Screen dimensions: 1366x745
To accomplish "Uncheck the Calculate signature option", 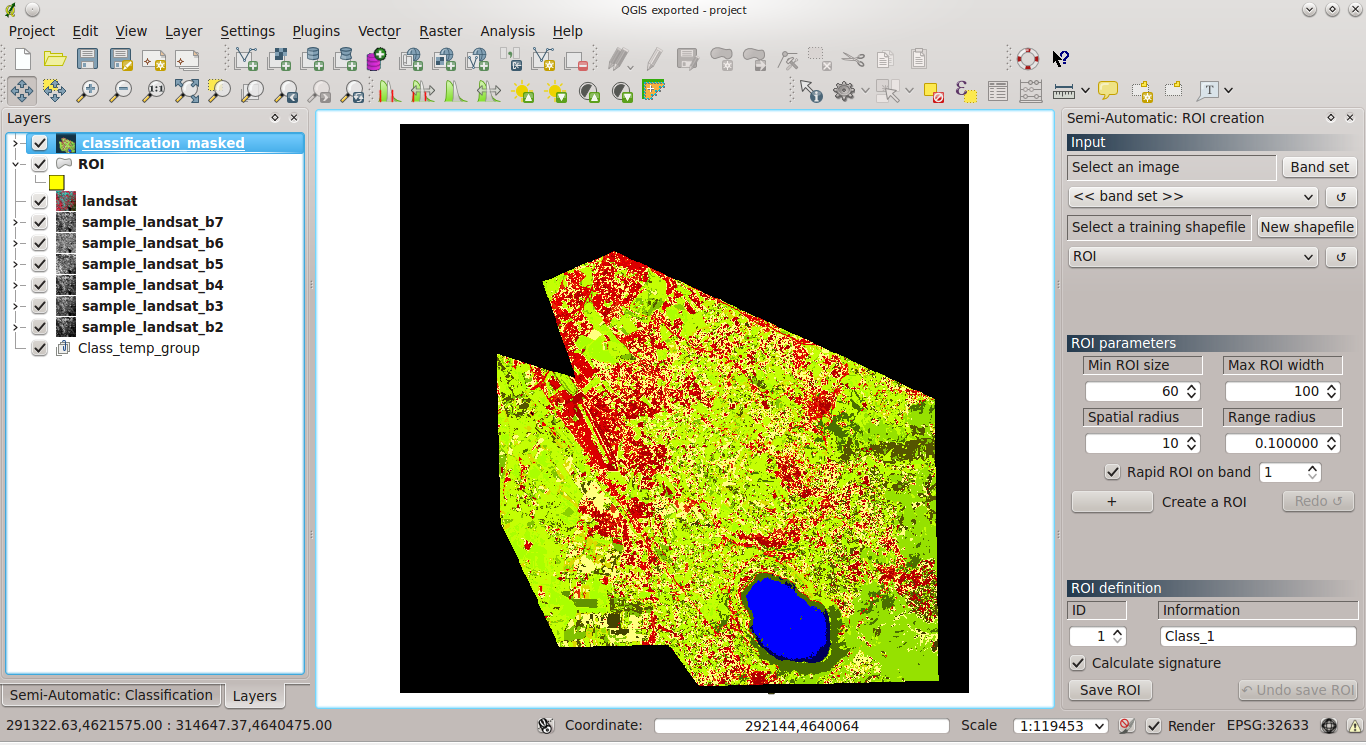I will (x=1078, y=663).
